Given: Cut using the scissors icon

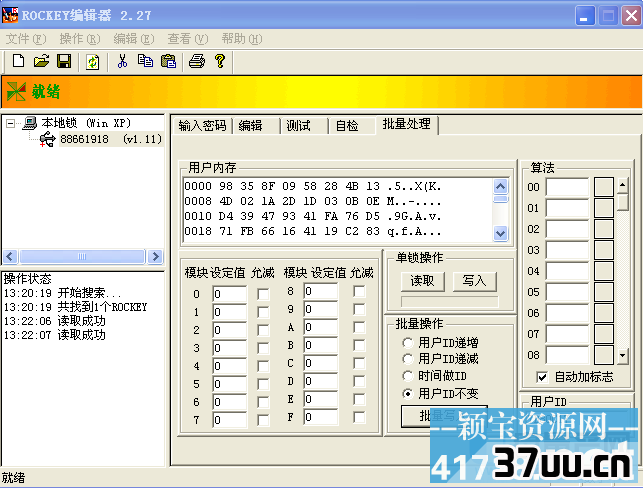Looking at the screenshot, I should (122, 62).
